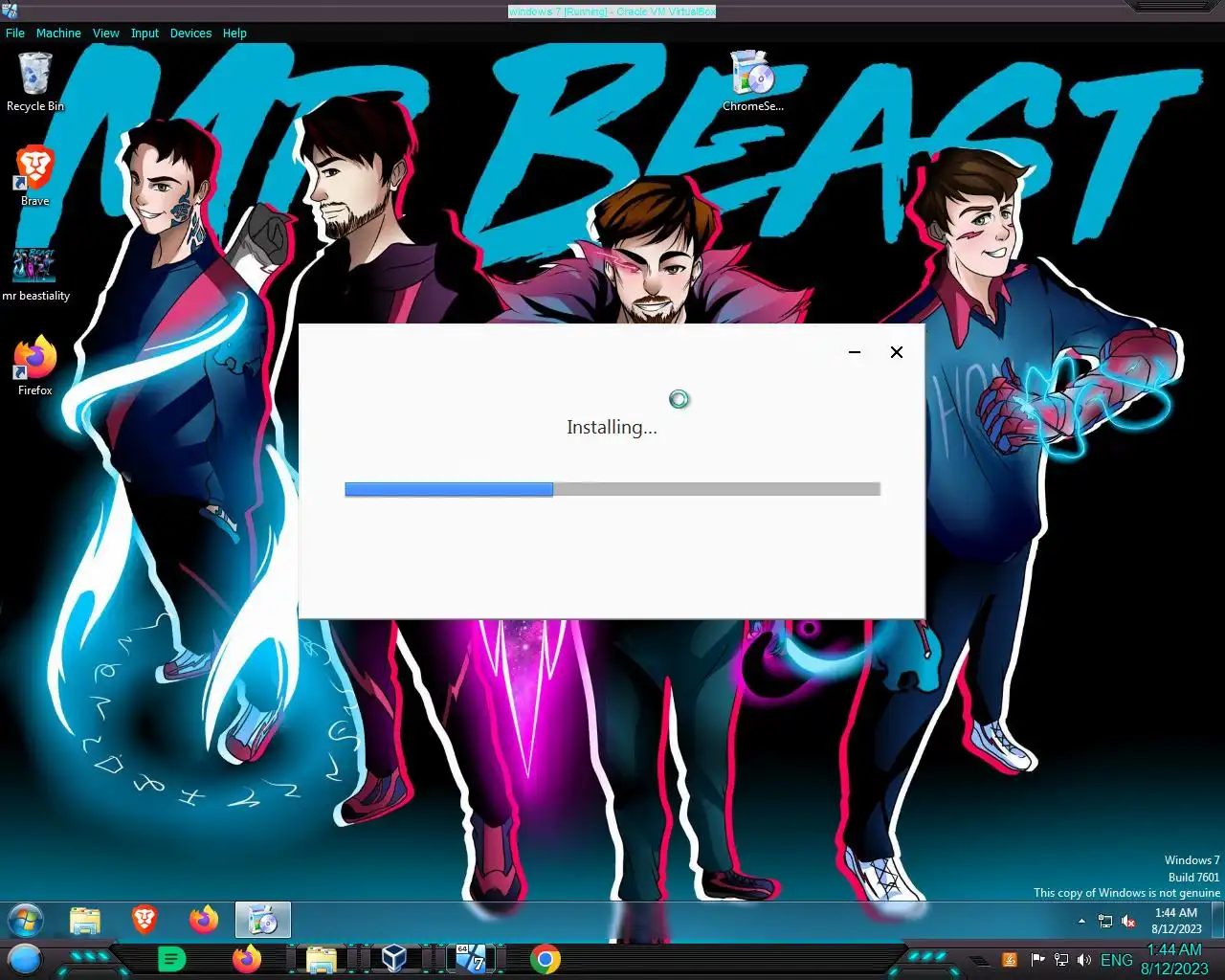The image size is (1225, 980).
Task: Click the guest Show desktop strip
Action: (1217, 921)
